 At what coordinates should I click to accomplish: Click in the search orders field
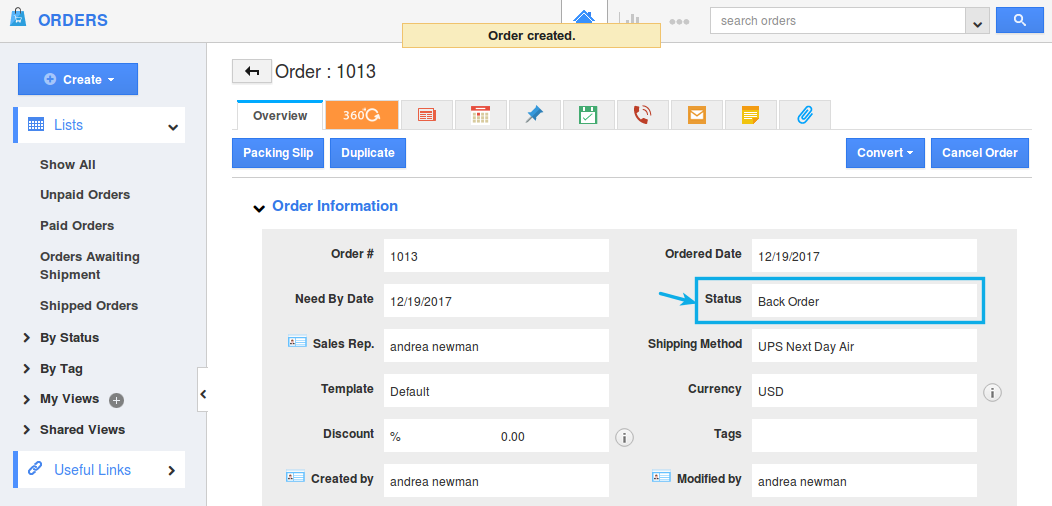pos(836,20)
